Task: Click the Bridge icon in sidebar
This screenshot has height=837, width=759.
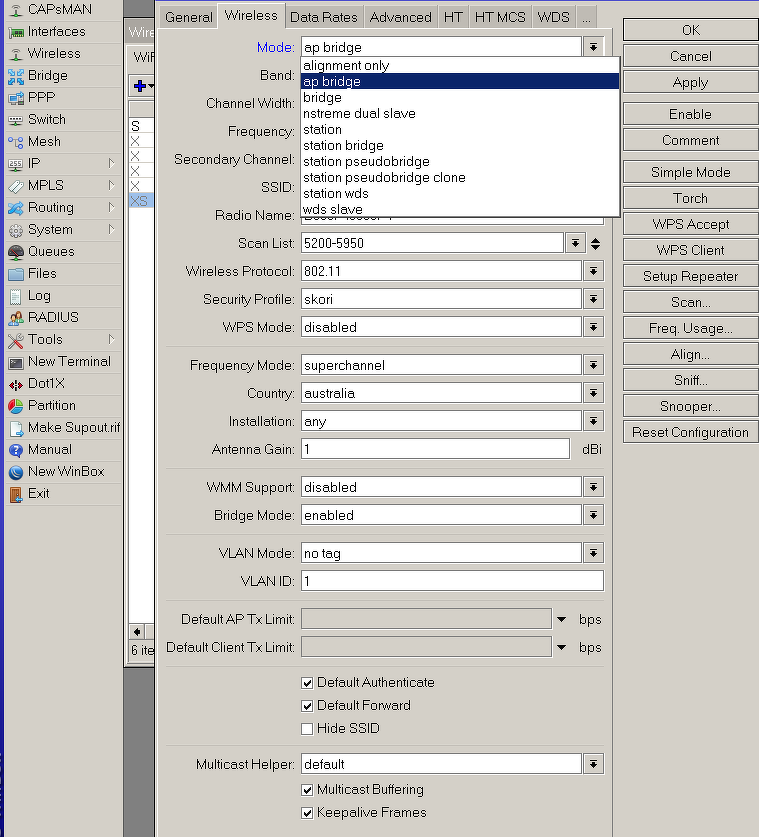Action: coord(16,76)
